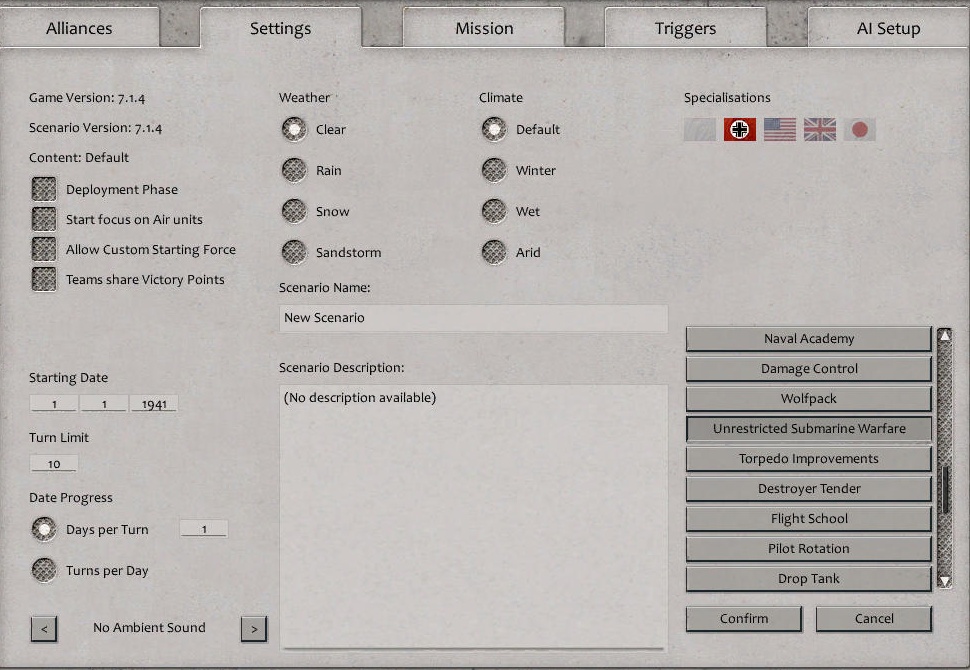
Task: Select the Japanese flag specialisation
Action: point(860,129)
